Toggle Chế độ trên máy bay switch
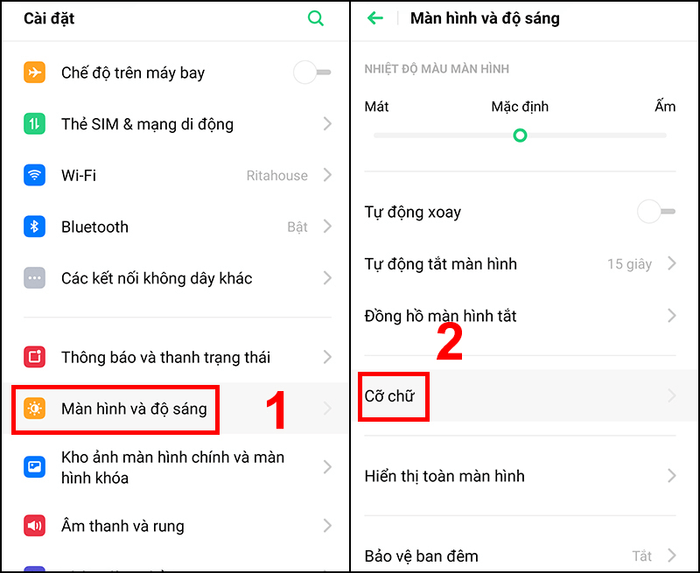This screenshot has width=700, height=573. pyautogui.click(x=312, y=72)
